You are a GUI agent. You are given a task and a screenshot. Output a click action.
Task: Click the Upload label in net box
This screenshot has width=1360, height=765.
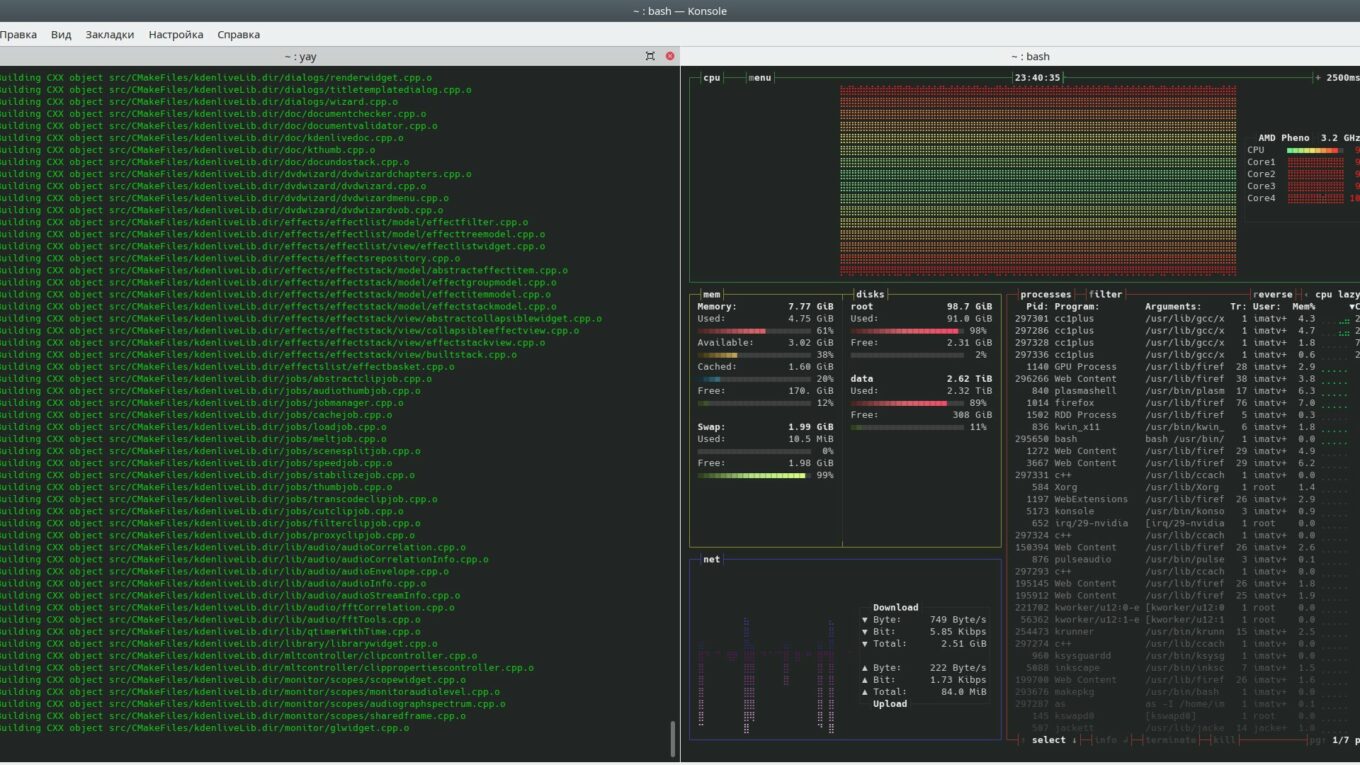tap(890, 704)
